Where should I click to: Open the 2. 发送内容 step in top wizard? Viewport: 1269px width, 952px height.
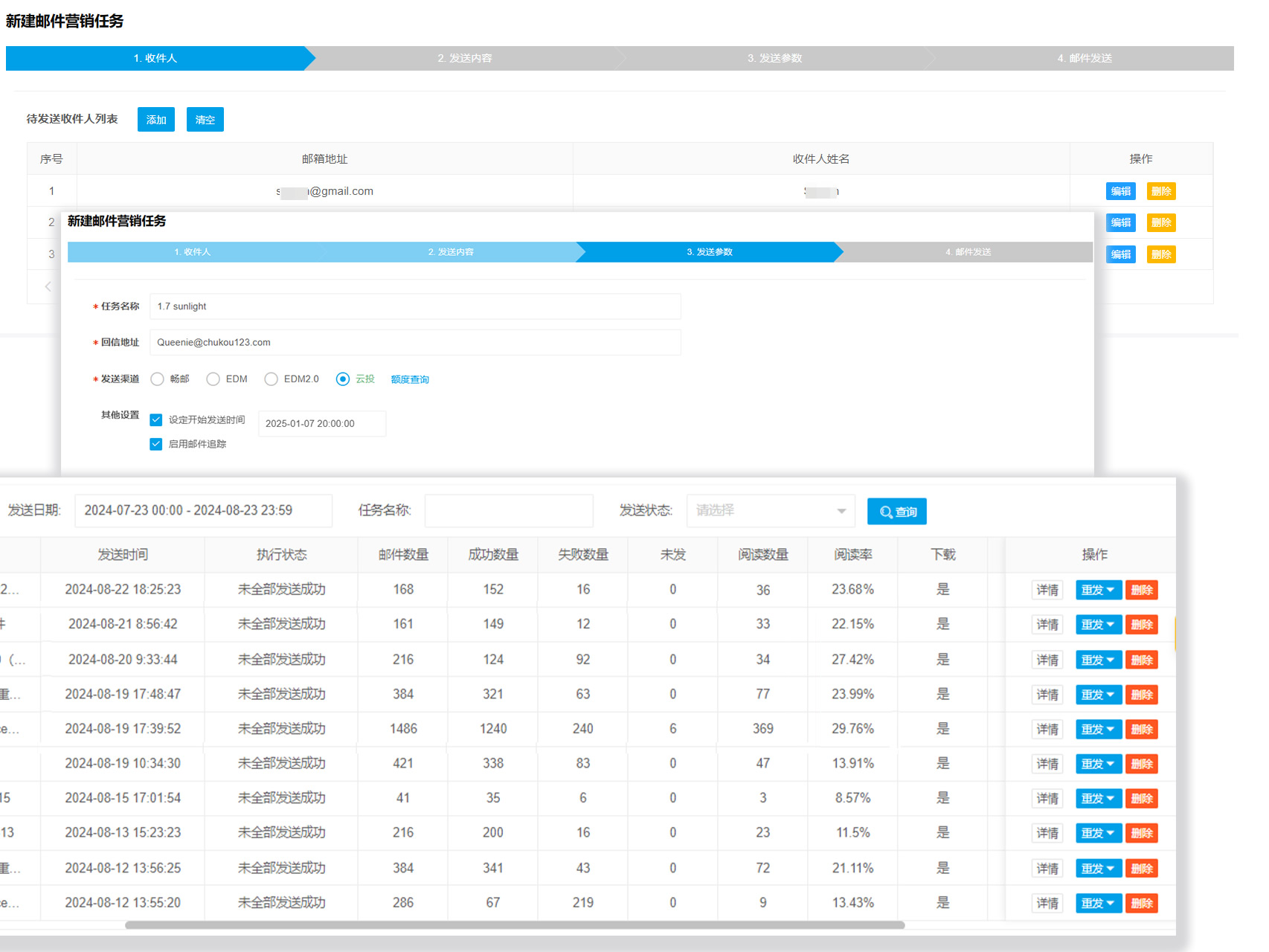tap(465, 58)
